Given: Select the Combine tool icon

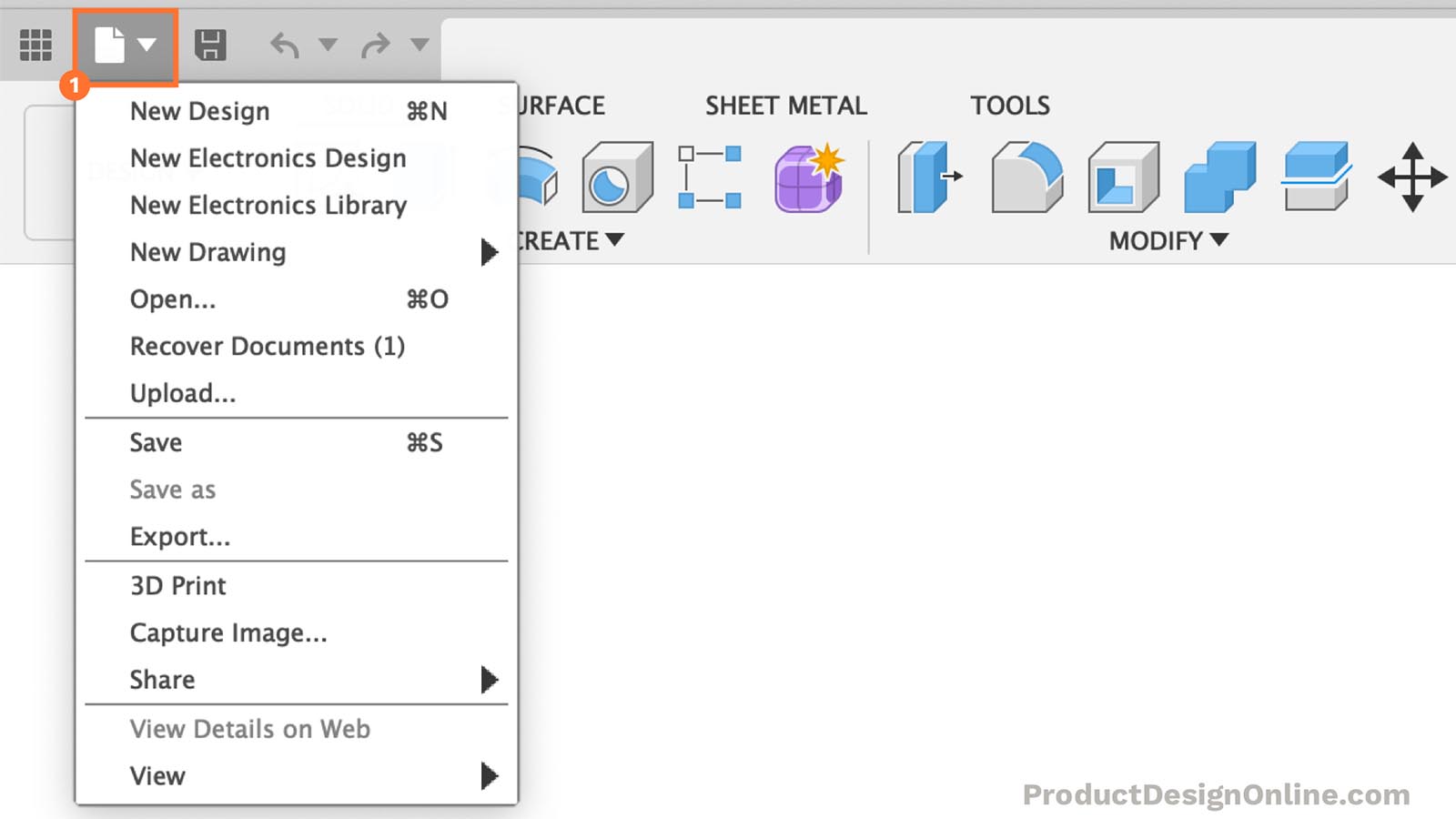Looking at the screenshot, I should tap(1220, 177).
